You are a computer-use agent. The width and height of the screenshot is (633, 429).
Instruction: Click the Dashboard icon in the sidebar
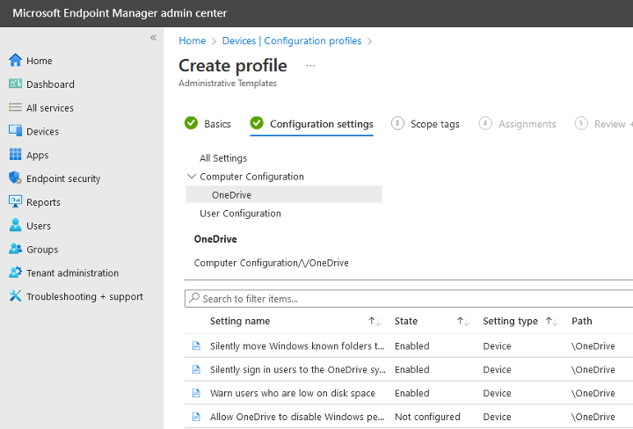coord(15,84)
